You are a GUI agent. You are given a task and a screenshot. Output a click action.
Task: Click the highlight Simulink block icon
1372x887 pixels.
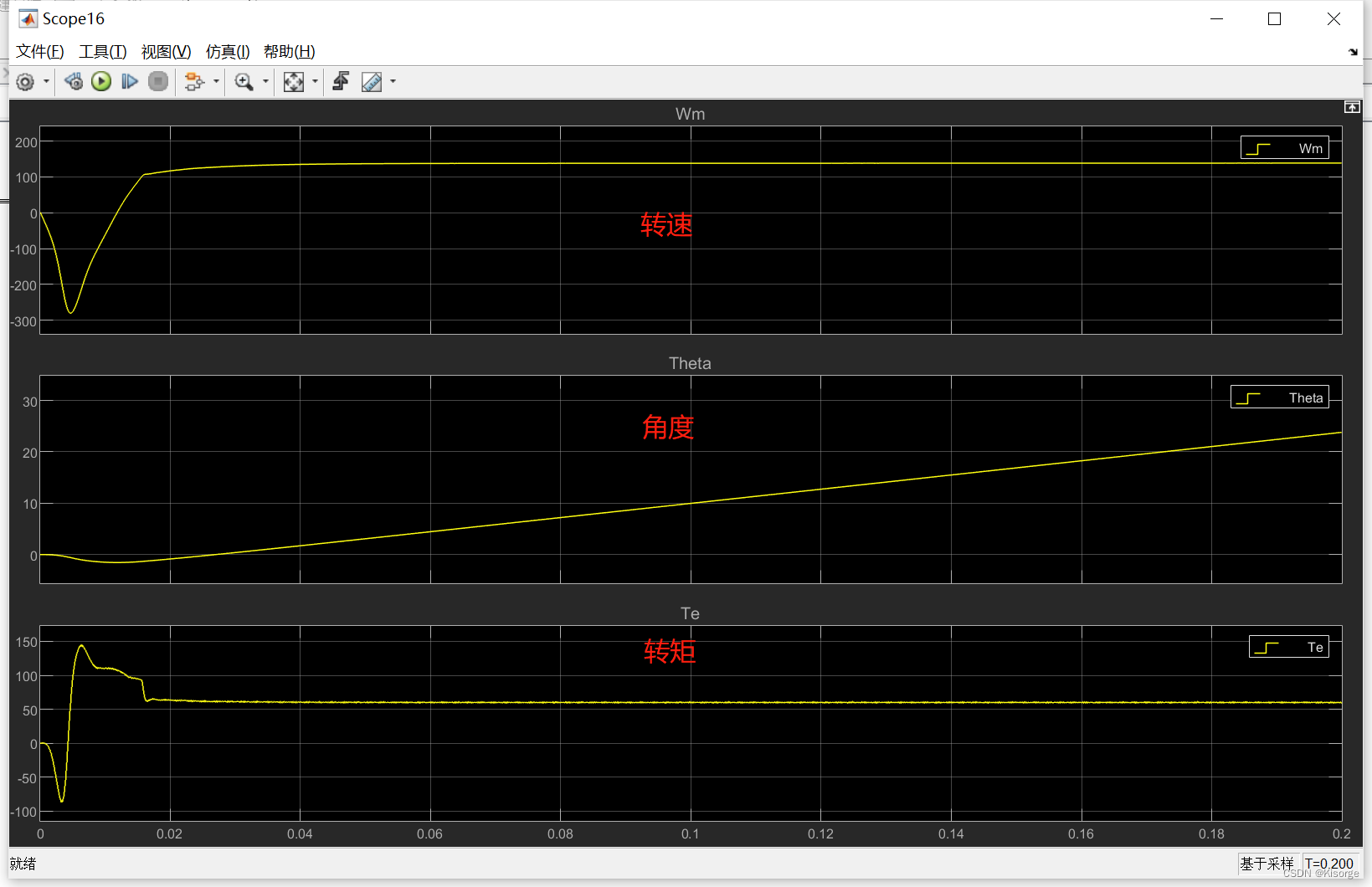(194, 82)
